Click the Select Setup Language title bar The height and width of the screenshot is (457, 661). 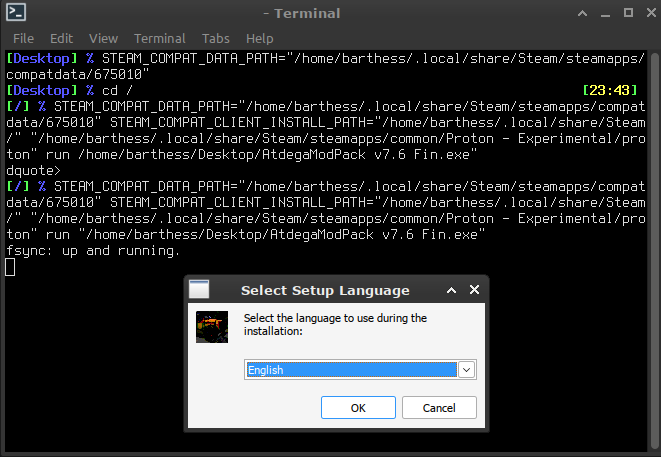325,290
